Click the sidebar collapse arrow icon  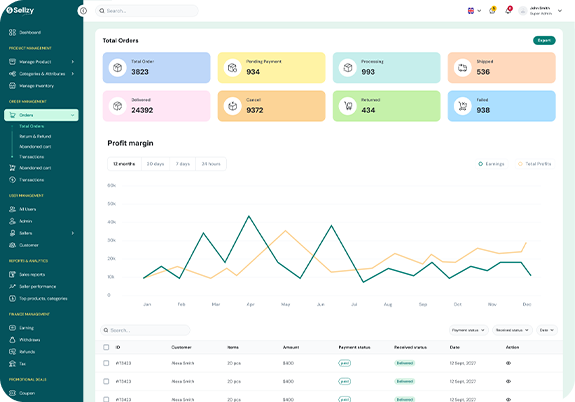click(x=83, y=11)
